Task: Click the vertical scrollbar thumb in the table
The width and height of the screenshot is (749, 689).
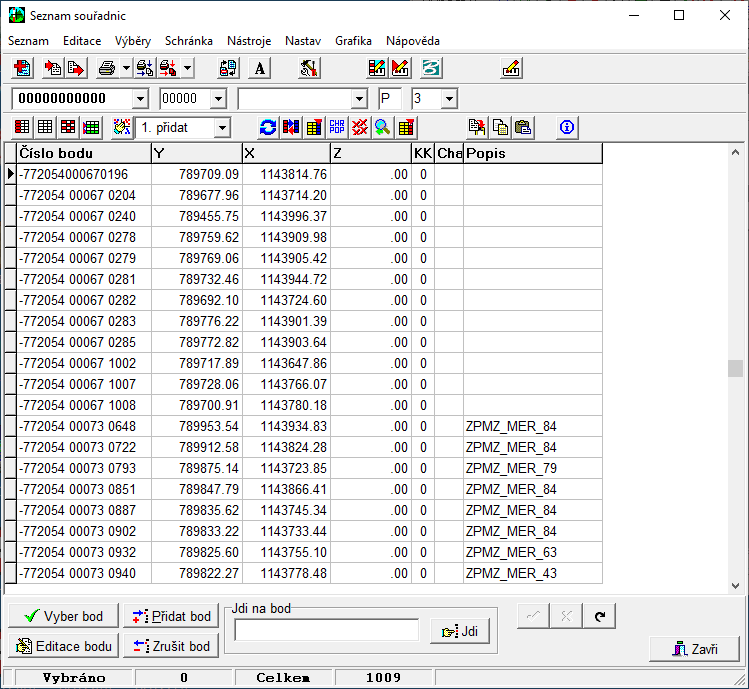Action: click(736, 368)
